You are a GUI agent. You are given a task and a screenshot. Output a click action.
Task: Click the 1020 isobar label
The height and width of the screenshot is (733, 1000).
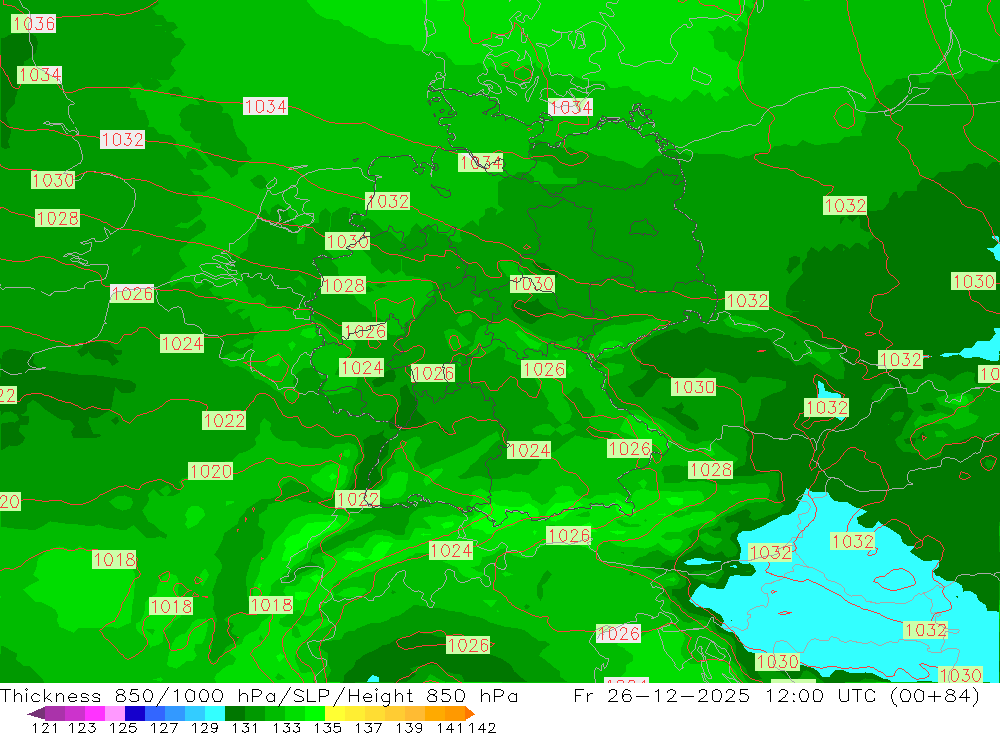pyautogui.click(x=210, y=471)
